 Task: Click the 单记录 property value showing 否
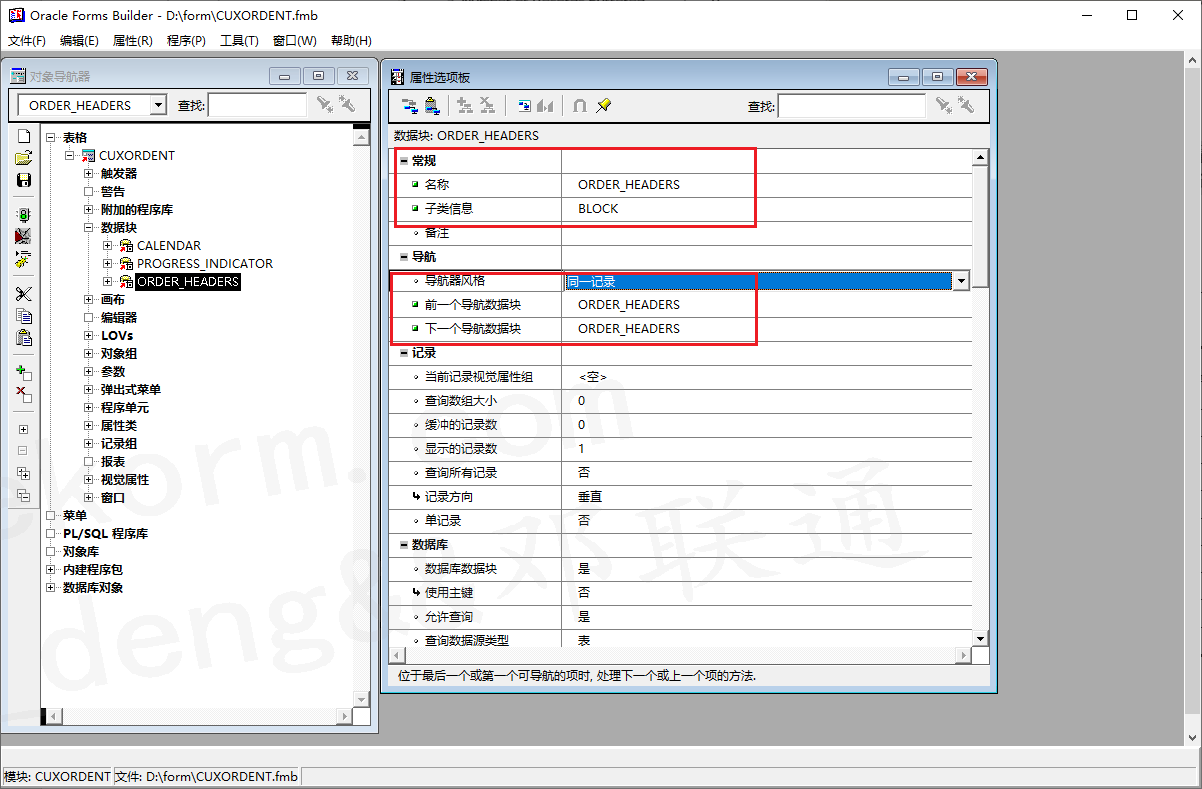[x=583, y=520]
